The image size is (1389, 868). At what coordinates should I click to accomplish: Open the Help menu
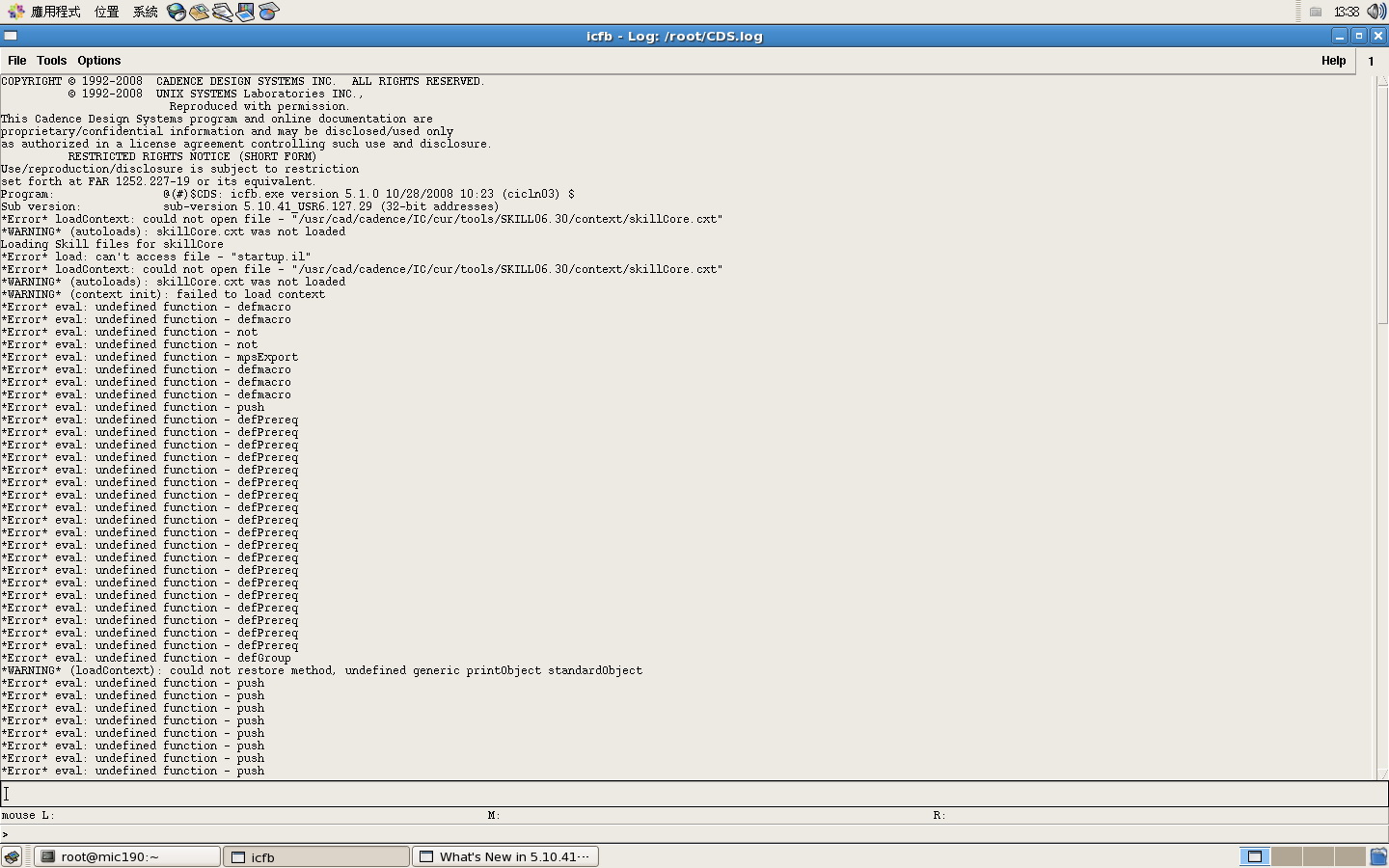[x=1334, y=61]
